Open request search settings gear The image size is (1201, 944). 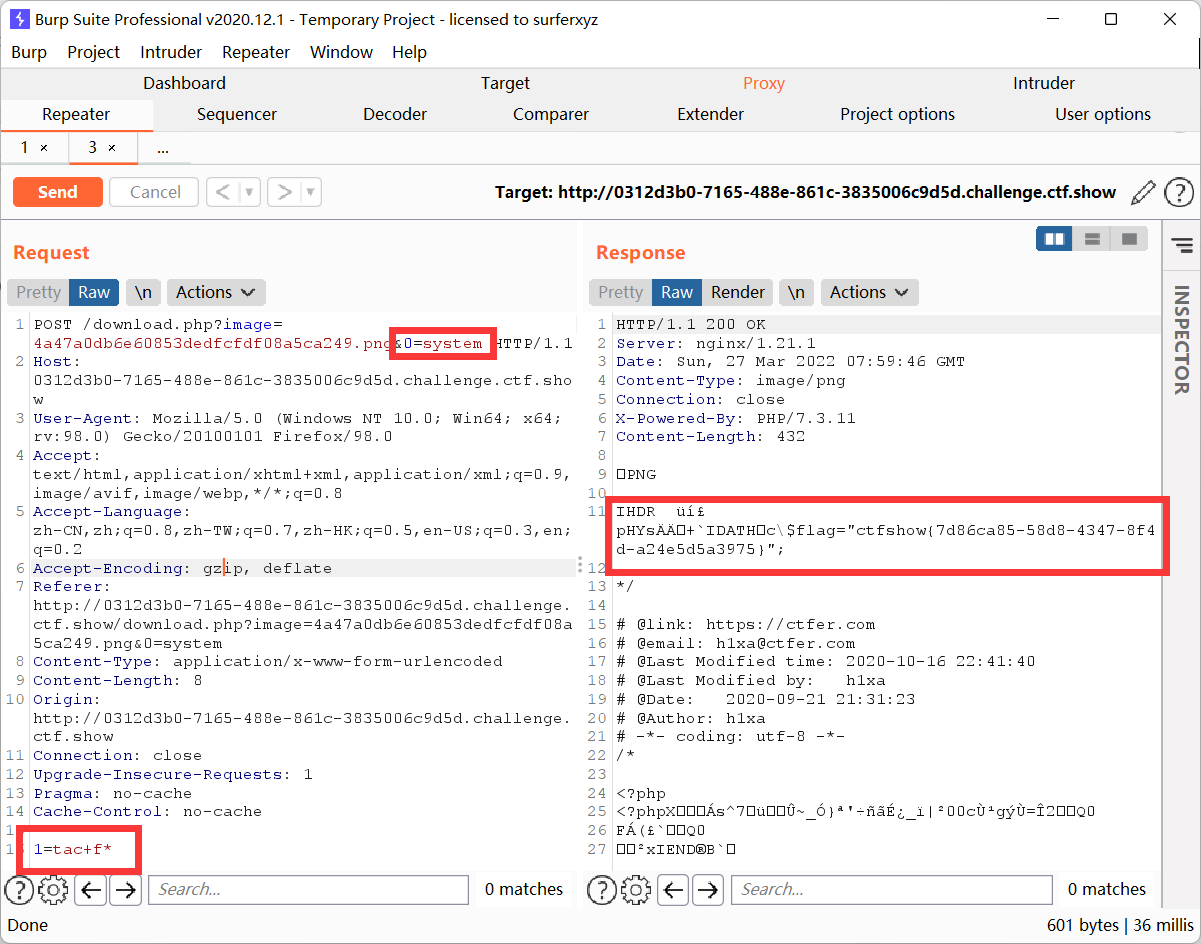pos(53,889)
